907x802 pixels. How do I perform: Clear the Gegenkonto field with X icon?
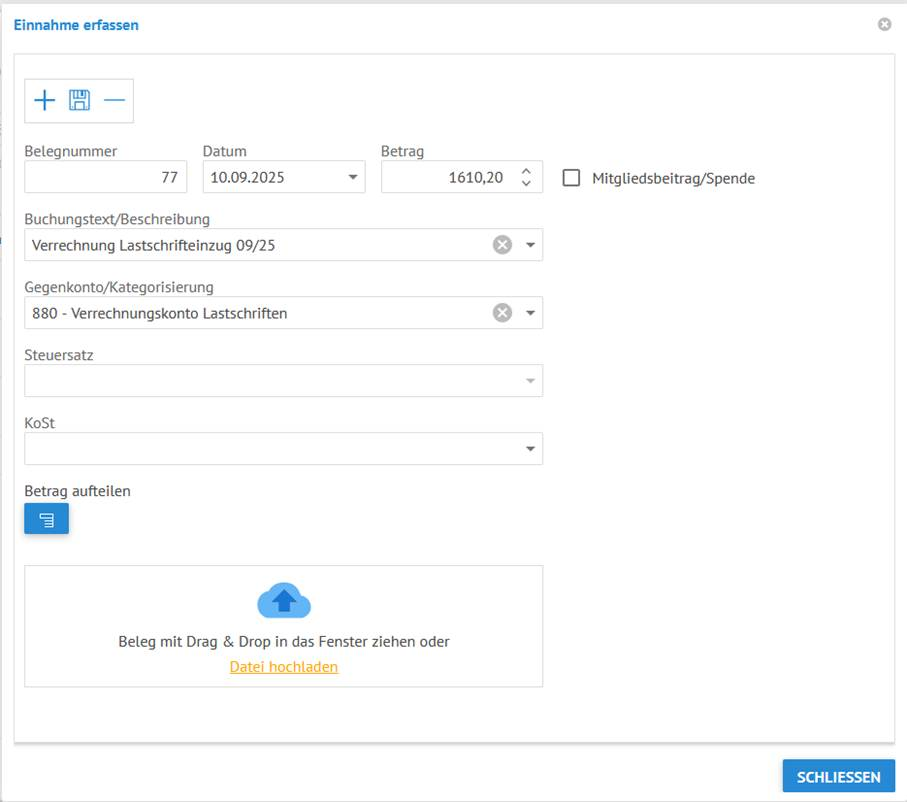click(x=502, y=313)
